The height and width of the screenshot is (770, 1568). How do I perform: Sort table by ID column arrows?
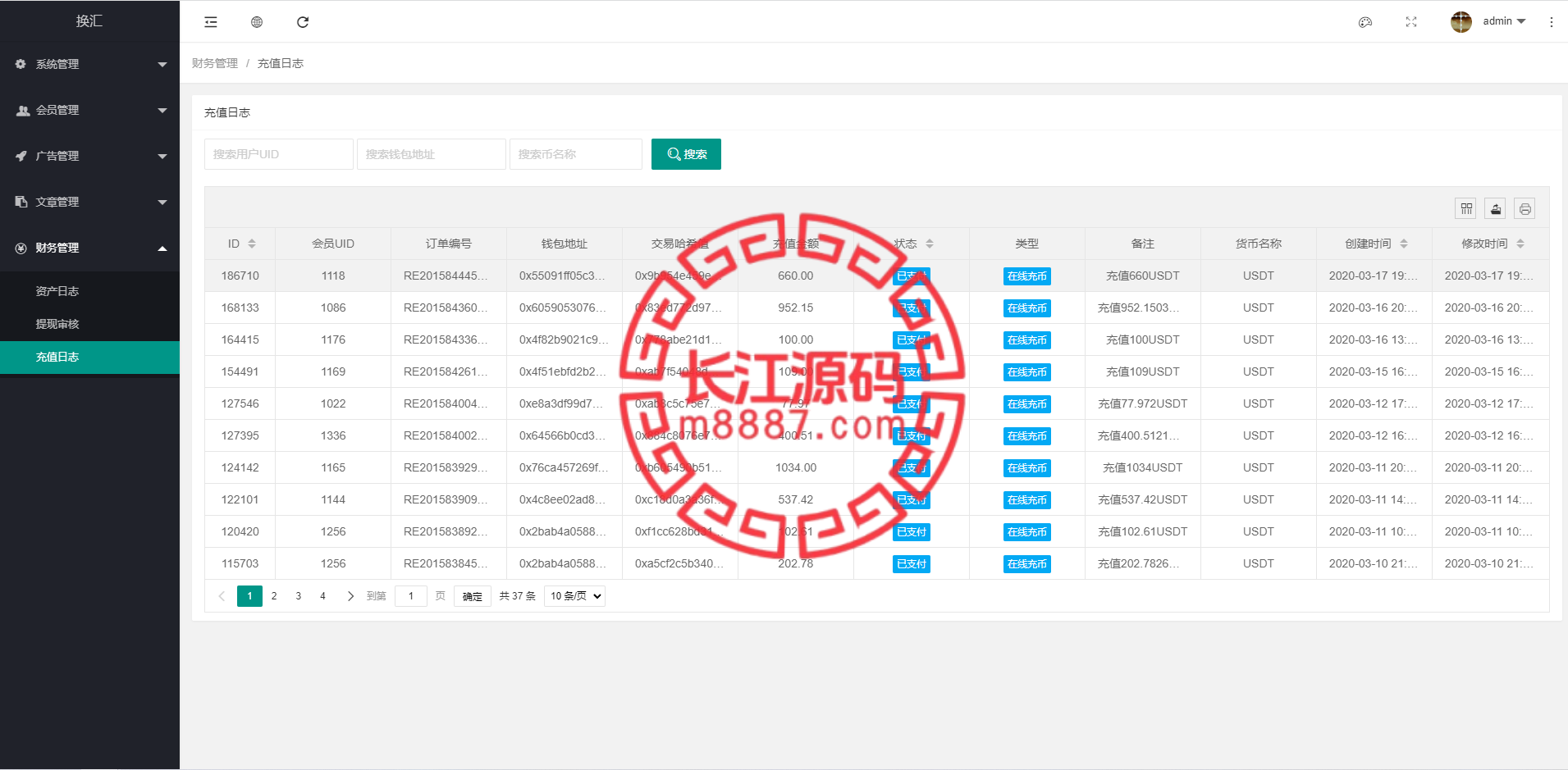(x=252, y=244)
